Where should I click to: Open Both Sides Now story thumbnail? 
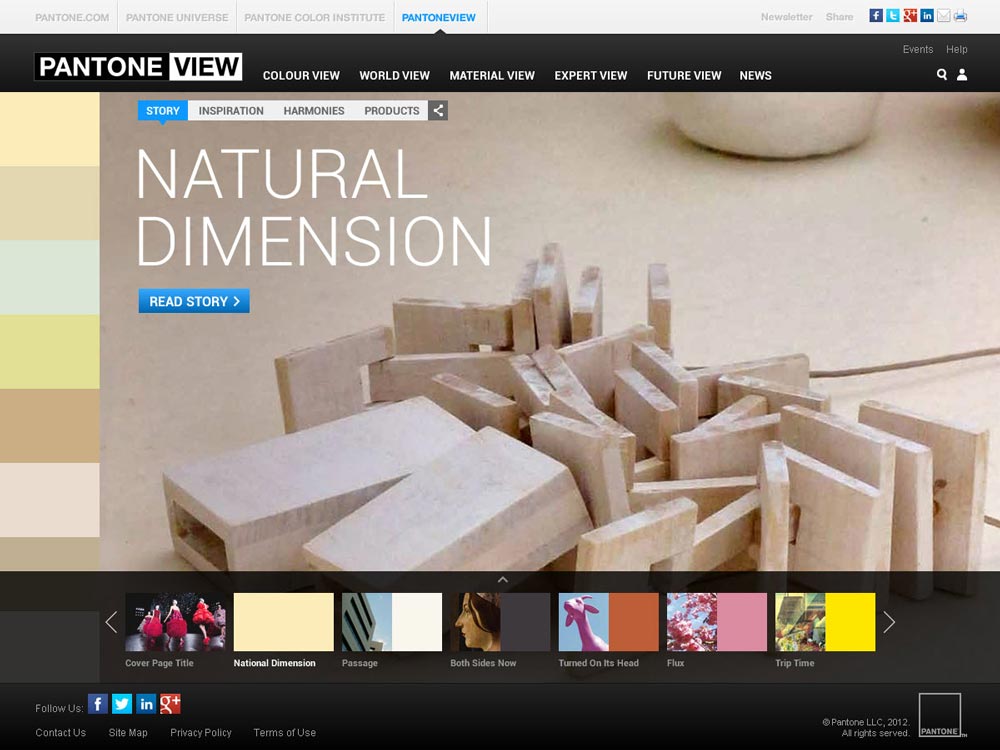point(500,622)
